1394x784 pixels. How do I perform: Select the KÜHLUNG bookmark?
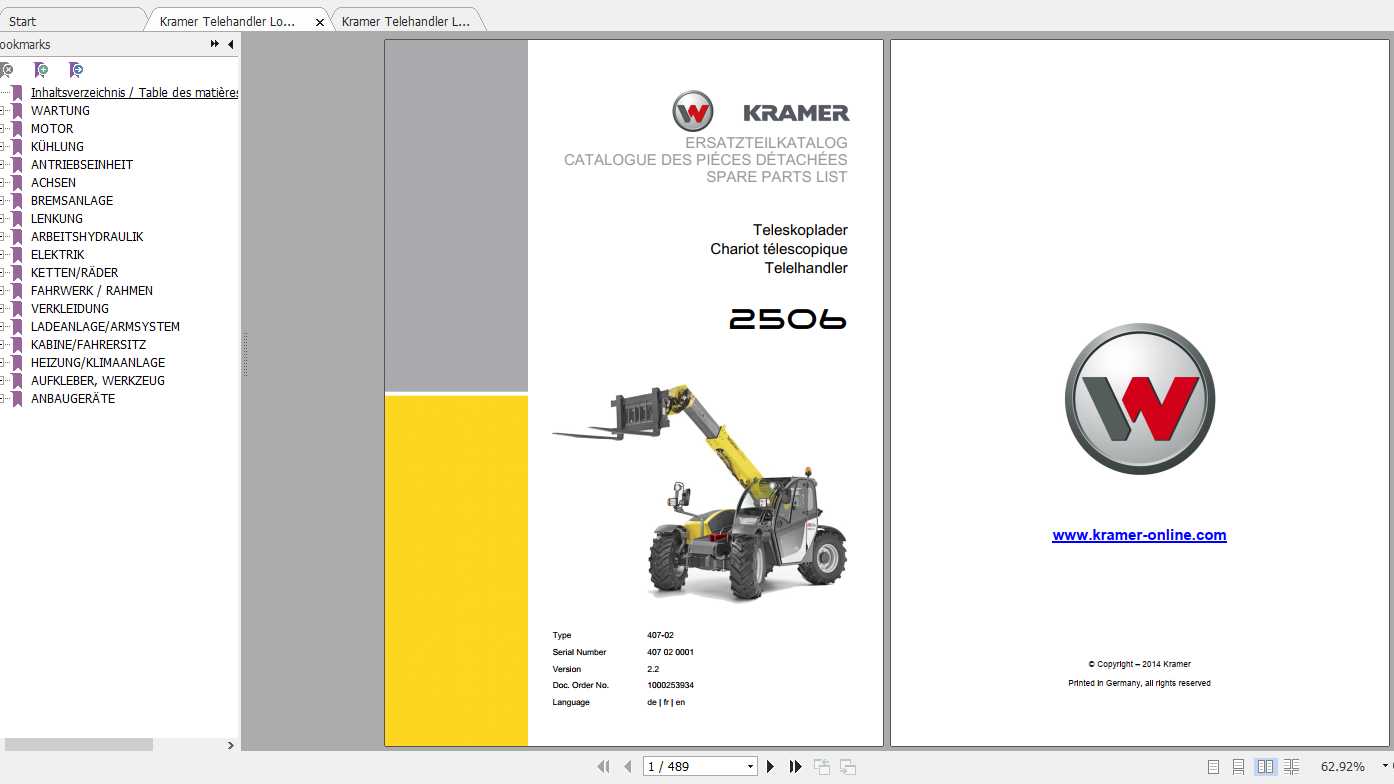pyautogui.click(x=57, y=147)
